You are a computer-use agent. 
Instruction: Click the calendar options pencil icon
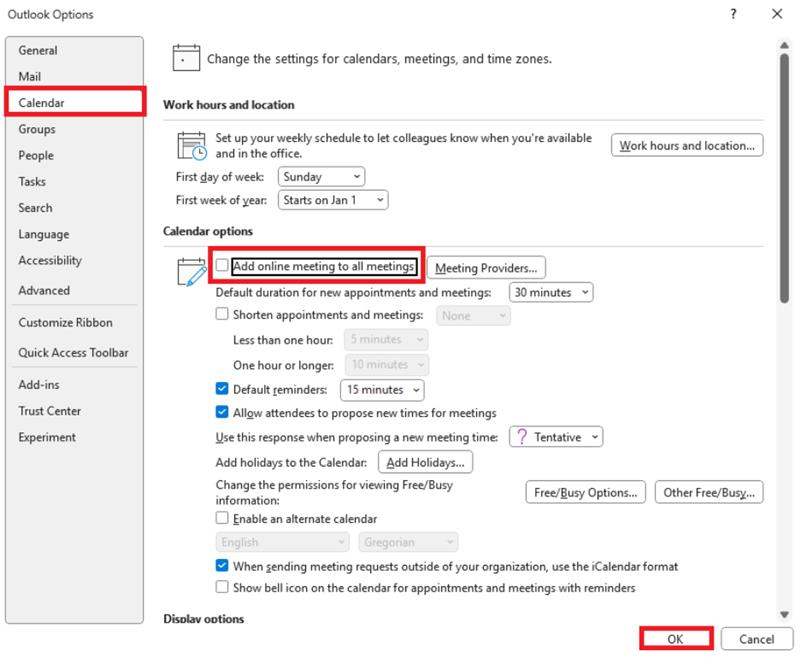tap(192, 272)
